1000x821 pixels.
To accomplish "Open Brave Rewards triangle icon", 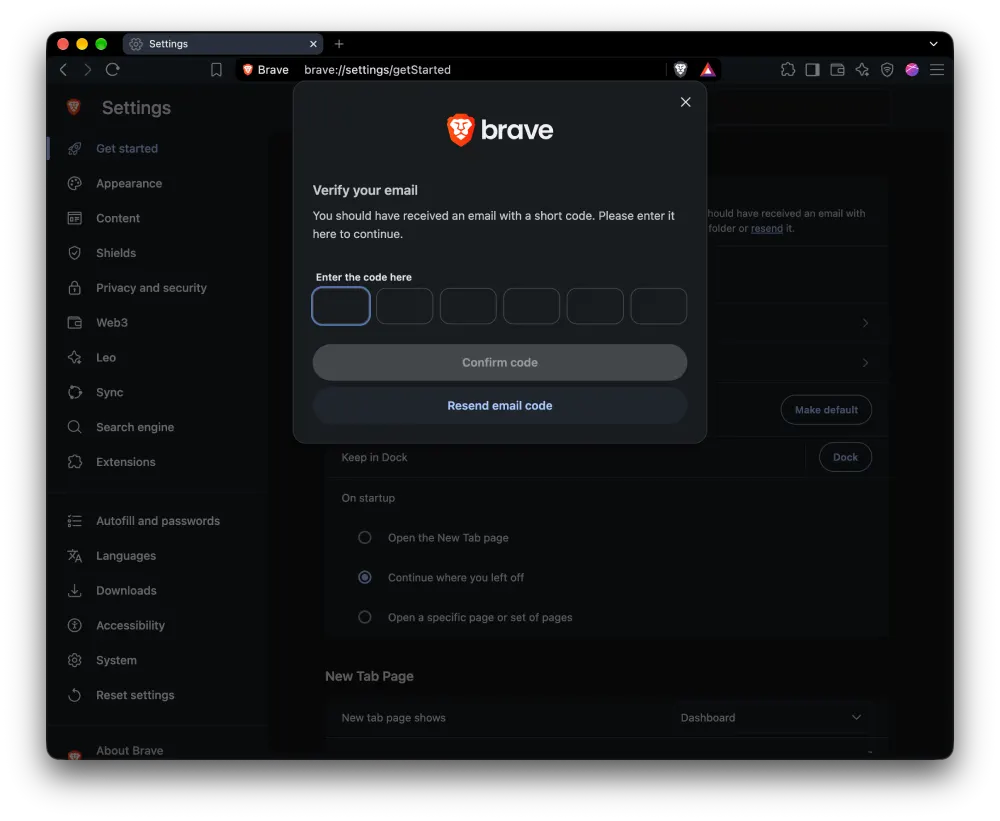I will pos(708,70).
